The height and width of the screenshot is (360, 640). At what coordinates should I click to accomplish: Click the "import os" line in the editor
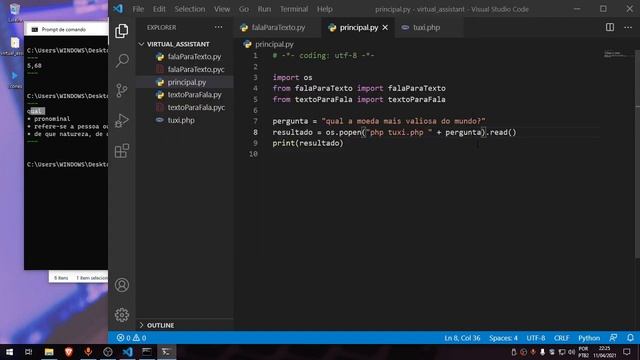[x=292, y=78]
